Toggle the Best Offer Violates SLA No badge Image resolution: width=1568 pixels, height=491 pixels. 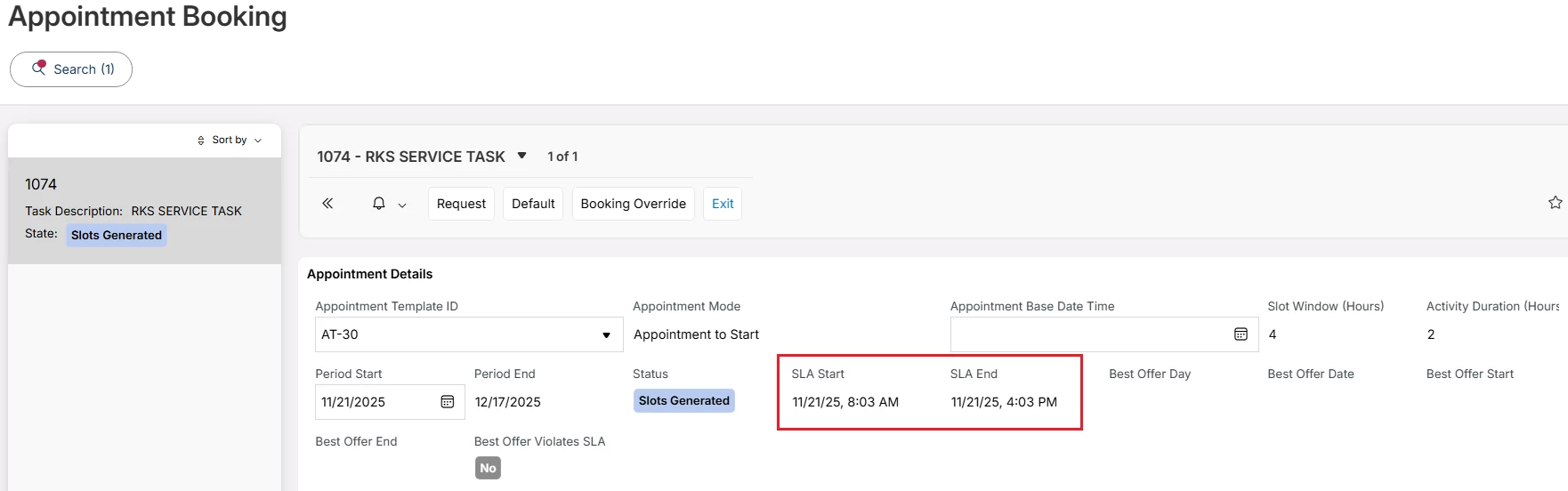coord(488,468)
